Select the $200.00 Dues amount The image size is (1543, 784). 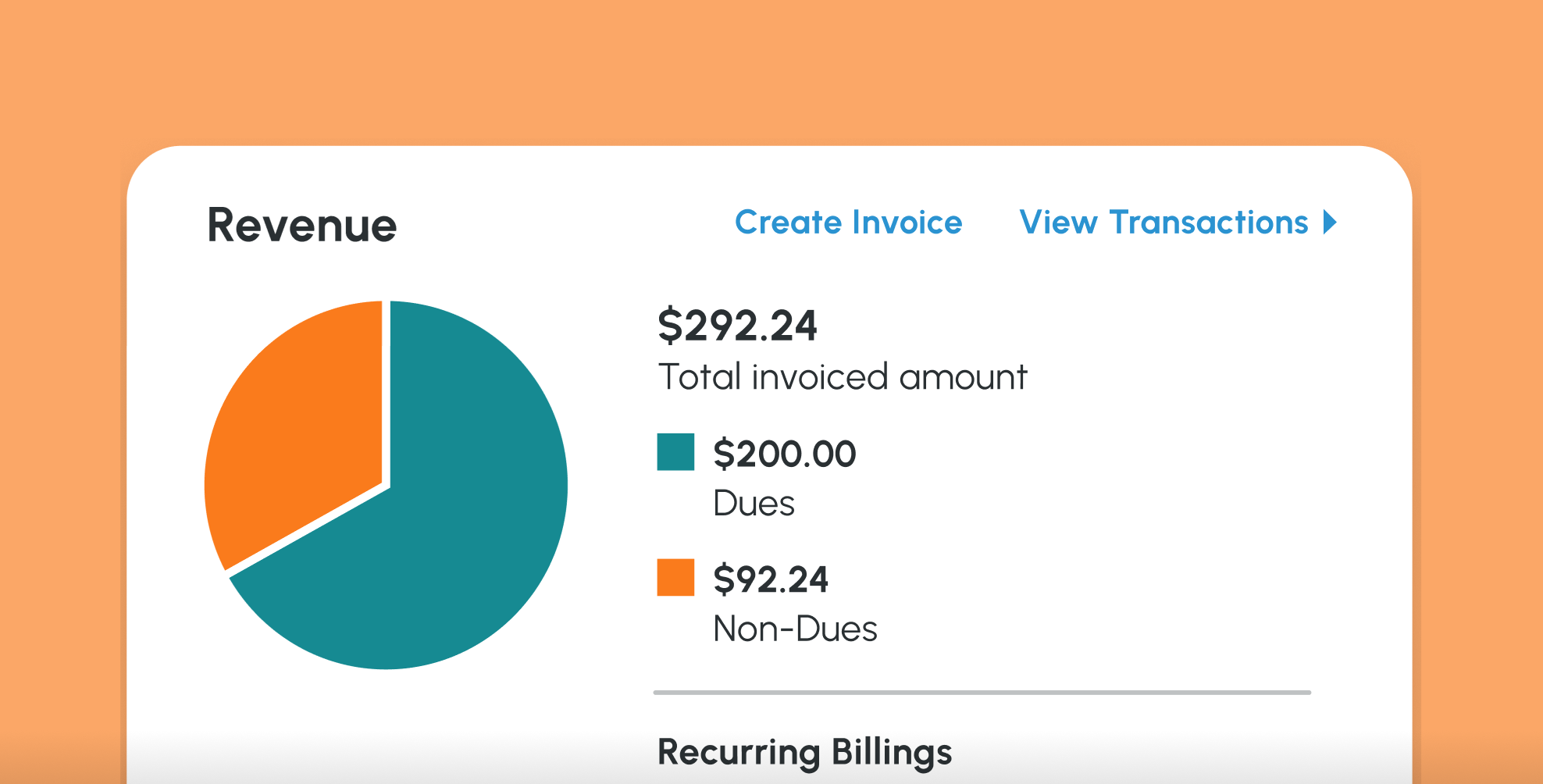pyautogui.click(x=784, y=453)
